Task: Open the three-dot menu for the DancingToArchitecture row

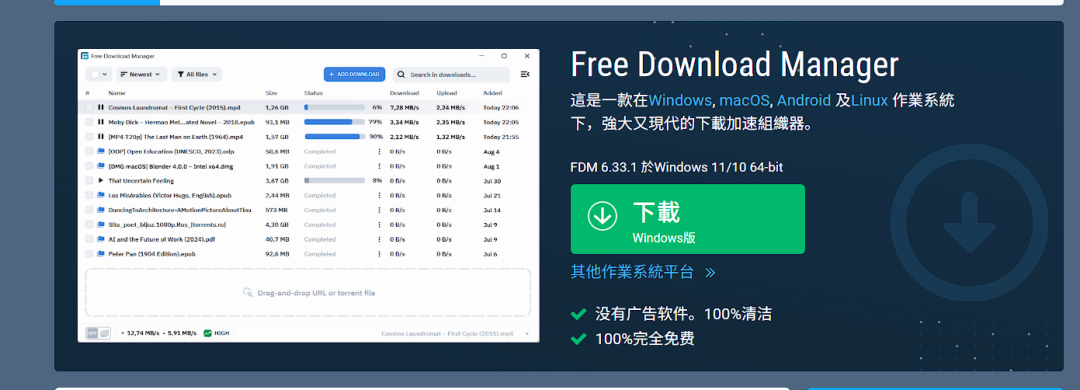Action: tap(379, 209)
